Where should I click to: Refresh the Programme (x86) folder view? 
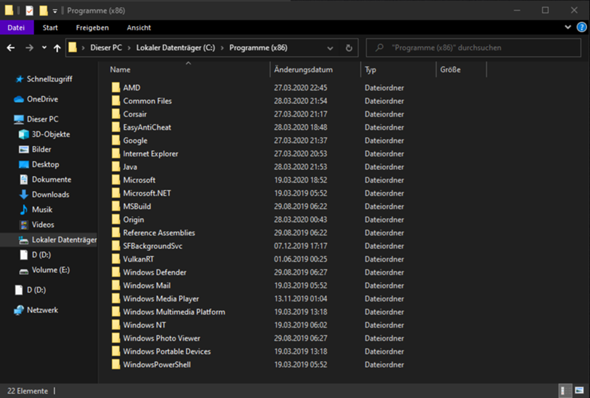click(349, 48)
